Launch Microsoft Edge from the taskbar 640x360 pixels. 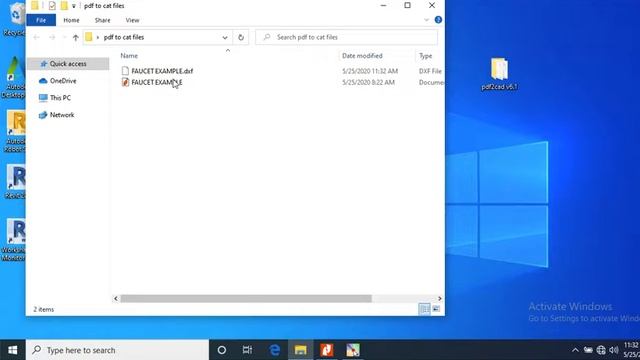point(274,350)
